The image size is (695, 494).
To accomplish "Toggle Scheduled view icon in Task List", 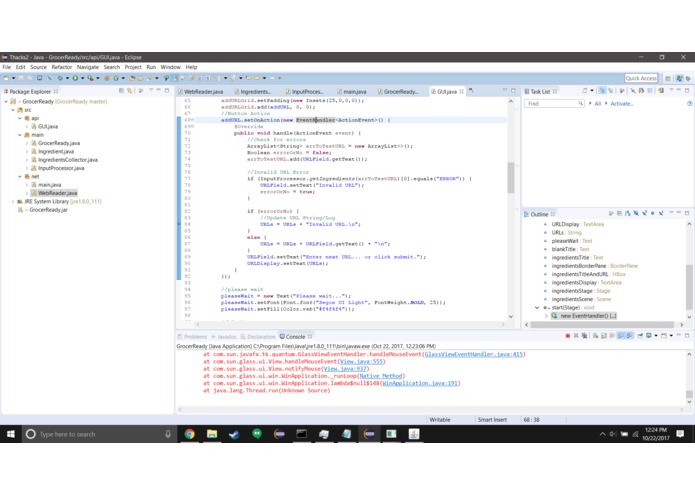I will (611, 91).
